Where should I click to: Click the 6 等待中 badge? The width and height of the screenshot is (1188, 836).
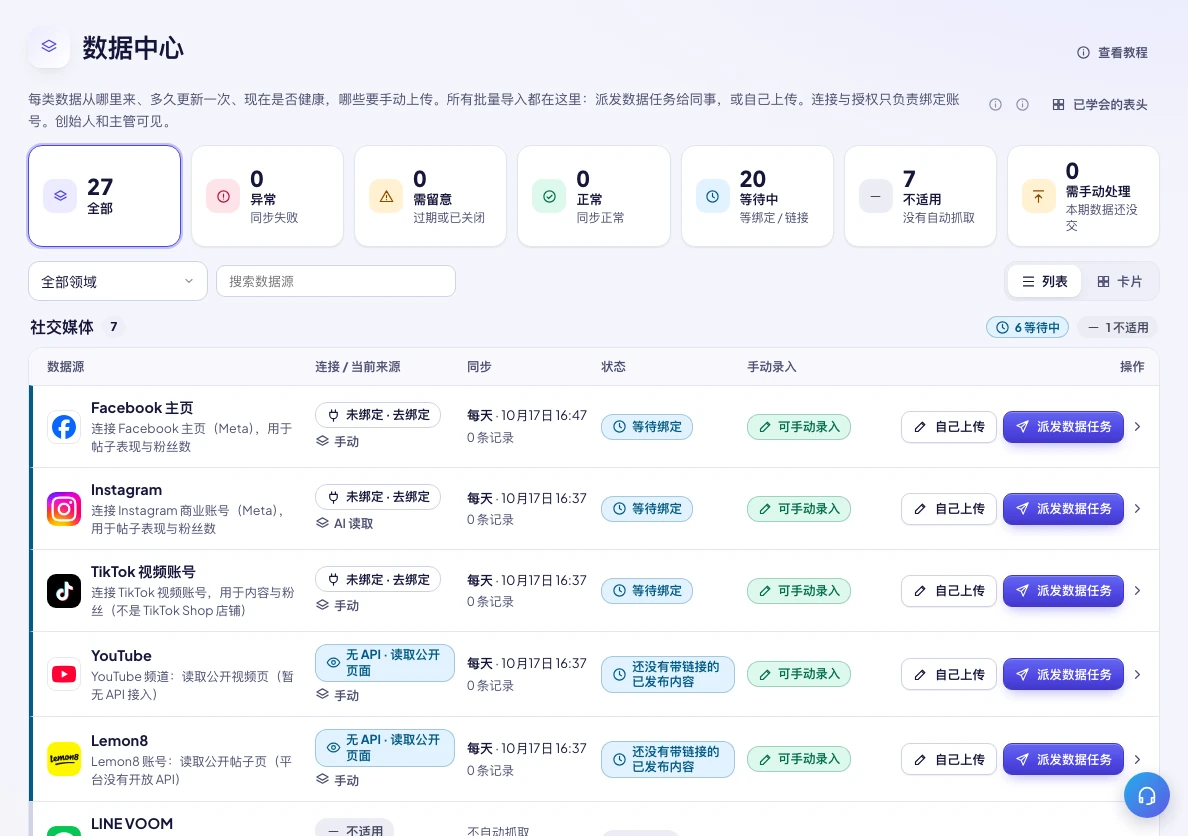coord(1027,327)
